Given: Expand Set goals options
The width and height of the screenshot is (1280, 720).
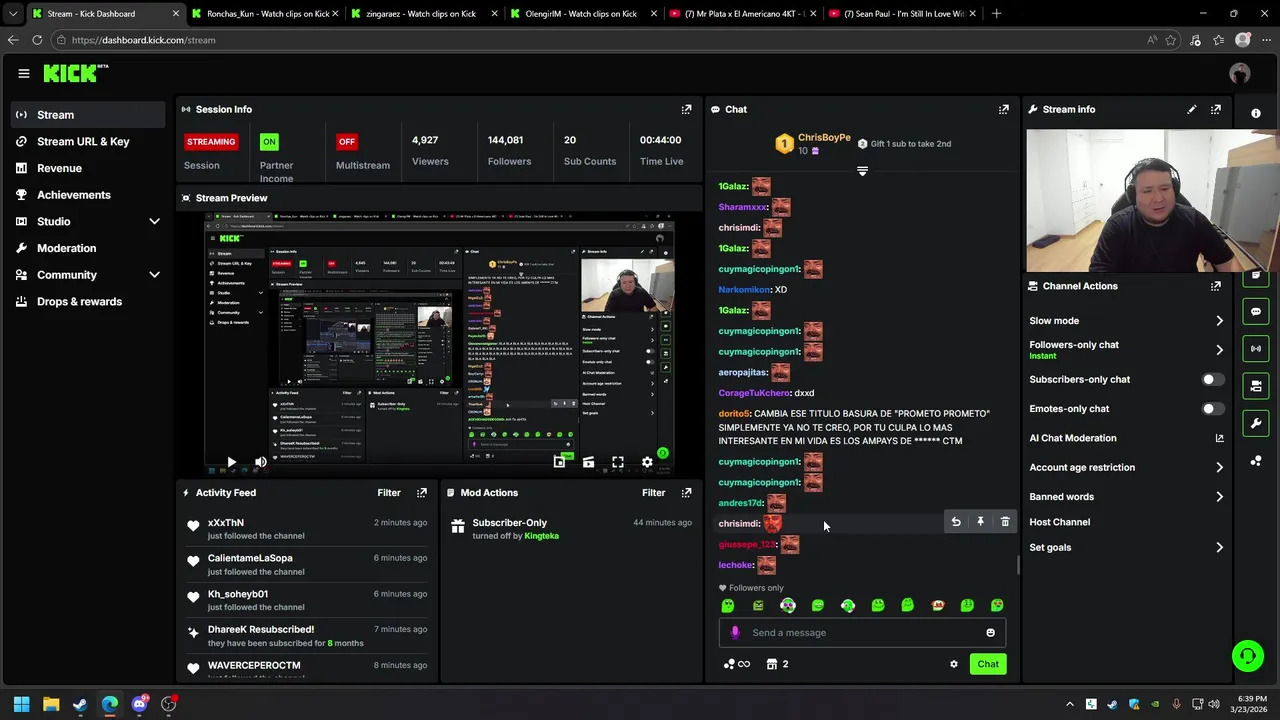Looking at the screenshot, I should (x=1219, y=548).
